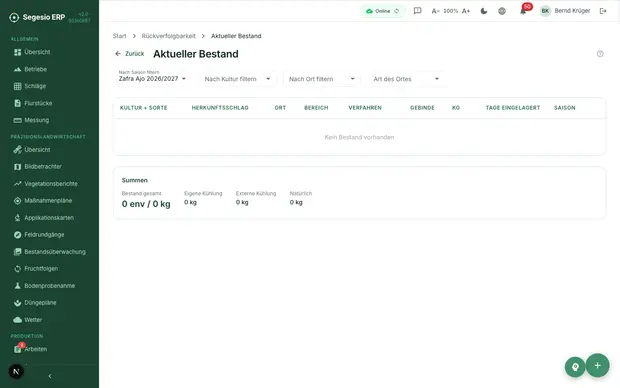Click the green location pin floating button
Image resolution: width=620 pixels, height=388 pixels.
pos(575,367)
